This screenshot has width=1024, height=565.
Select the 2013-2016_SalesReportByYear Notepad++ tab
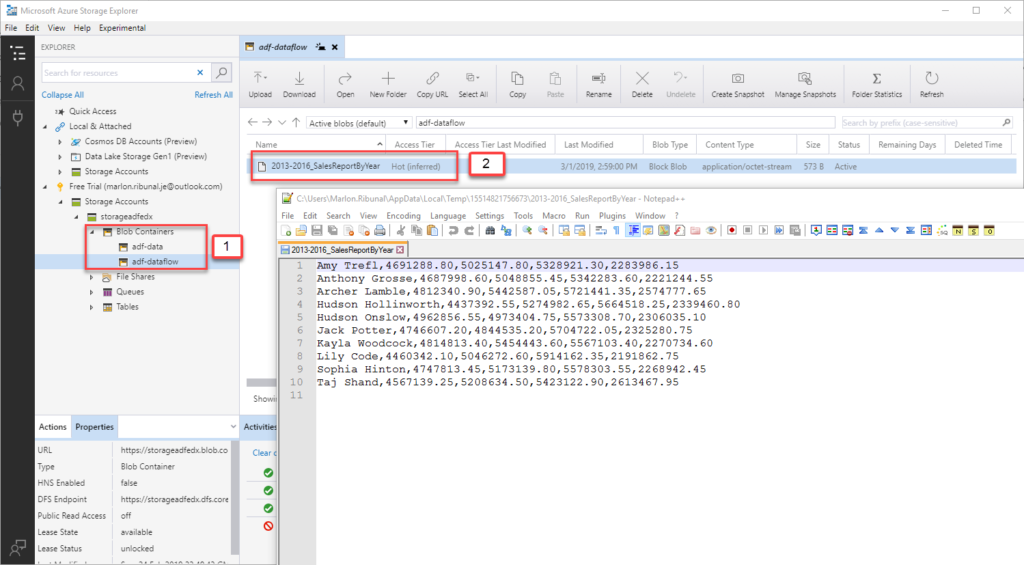(x=342, y=250)
